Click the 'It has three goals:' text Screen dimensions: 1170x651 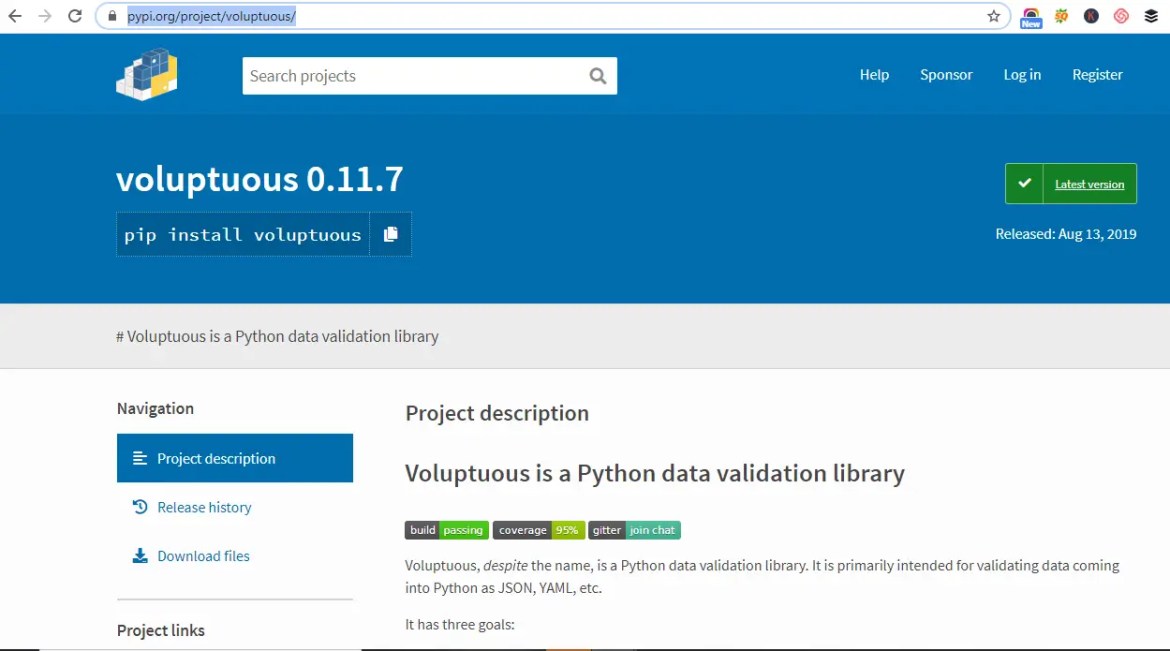point(460,624)
